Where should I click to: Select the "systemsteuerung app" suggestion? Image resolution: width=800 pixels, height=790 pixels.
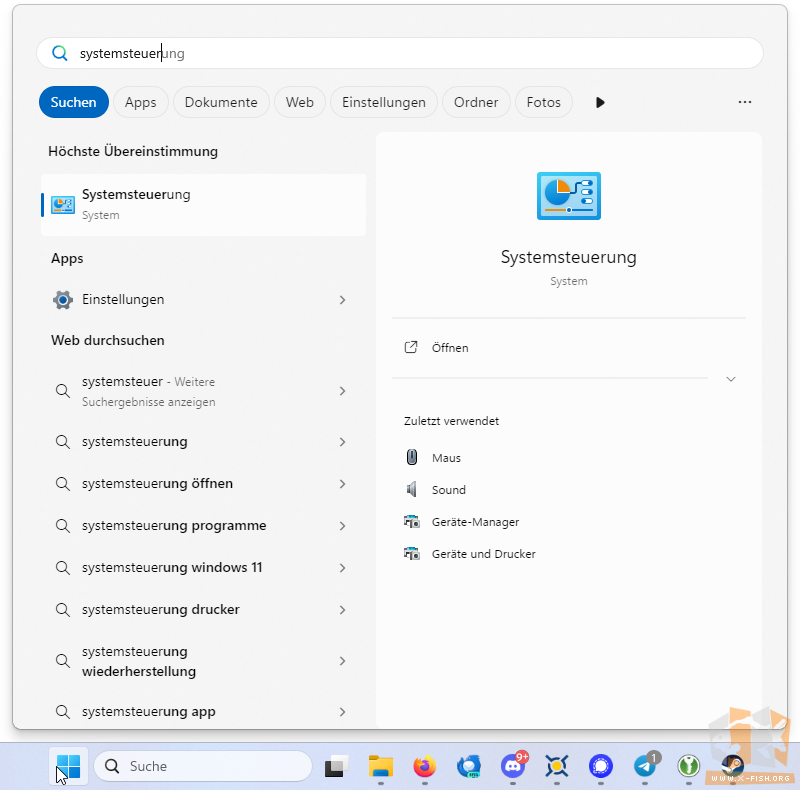pyautogui.click(x=186, y=711)
